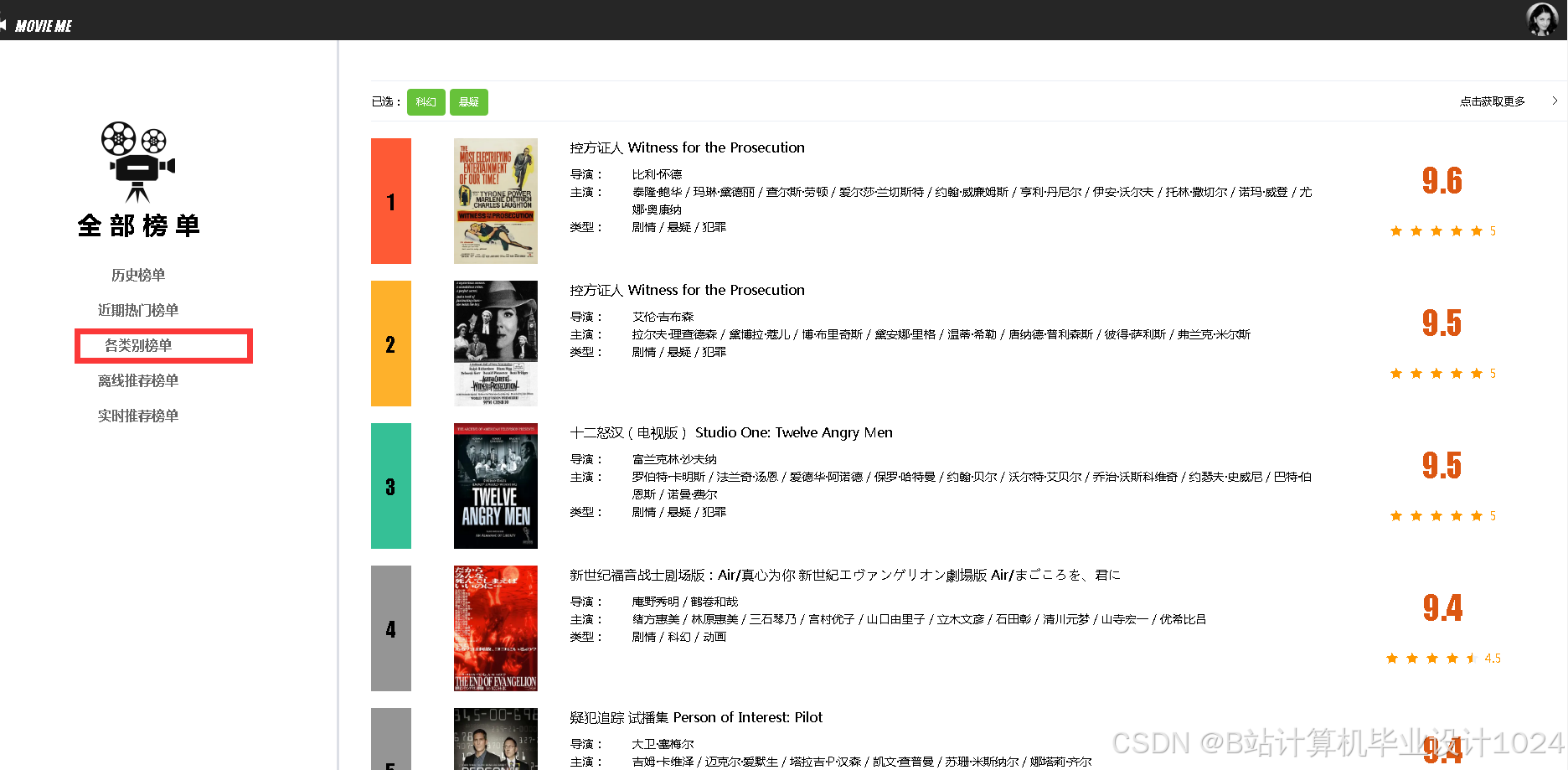
Task: Click the movie camera icon in sidebar
Action: coord(138,162)
